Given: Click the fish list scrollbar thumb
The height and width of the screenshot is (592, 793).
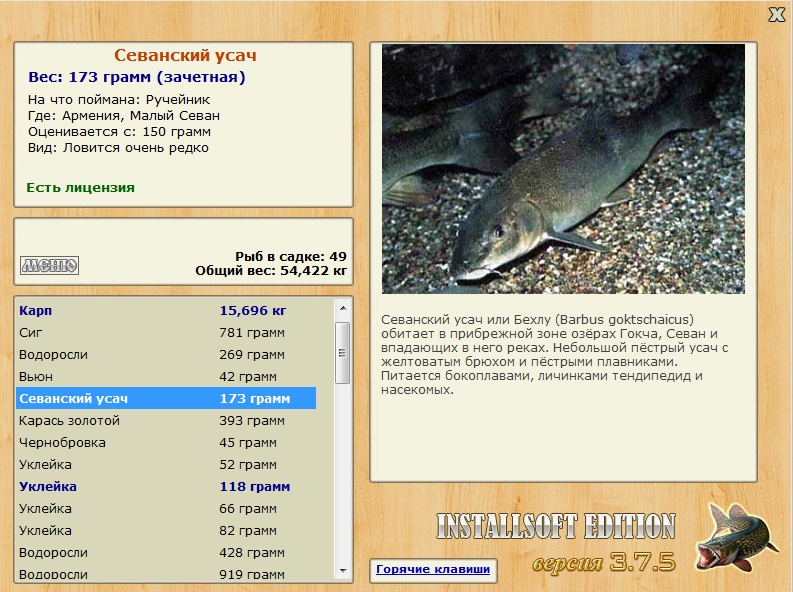Looking at the screenshot, I should coord(343,352).
